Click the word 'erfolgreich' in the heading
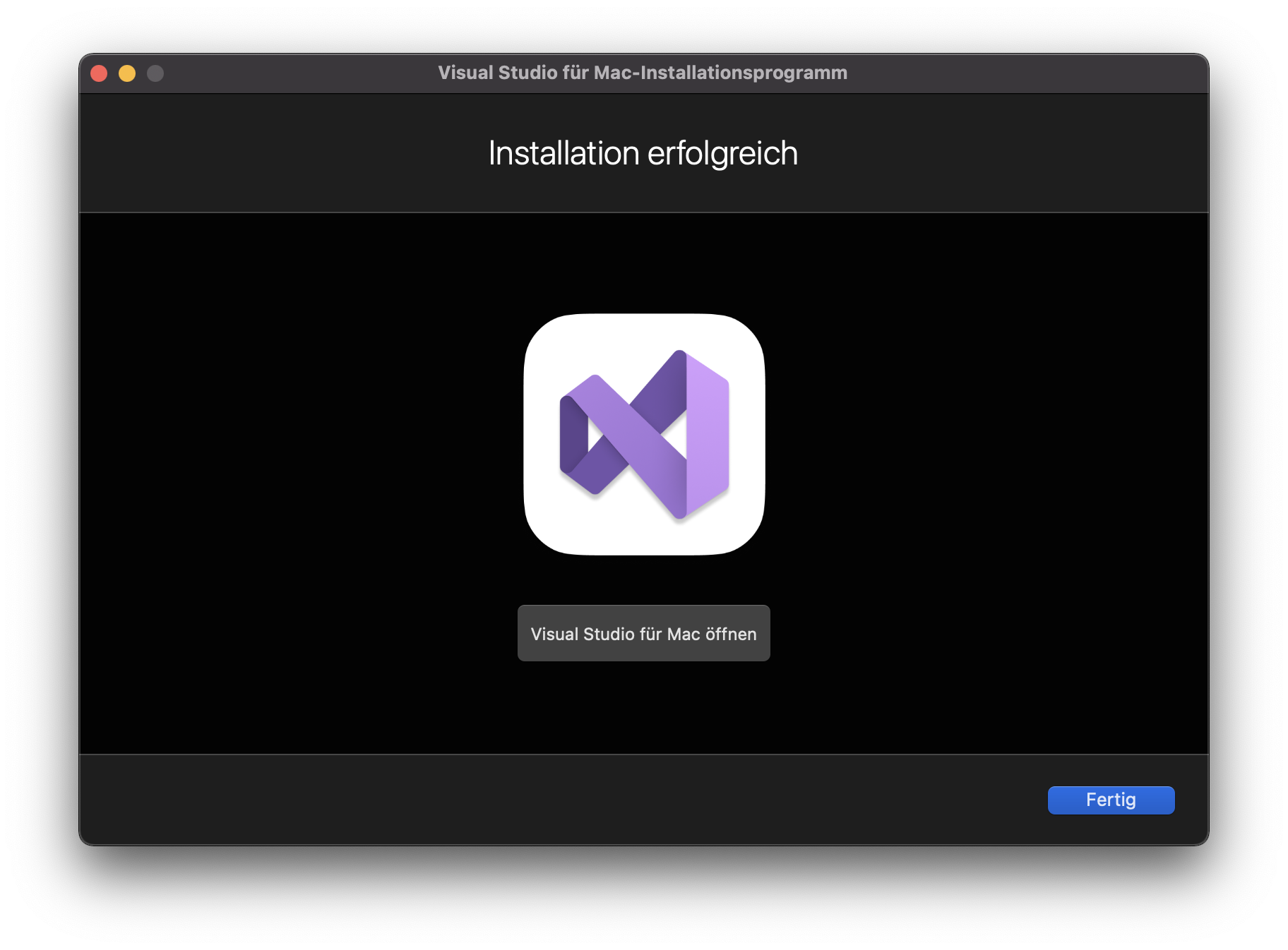Screen dimensions: 1288x950 pyautogui.click(x=722, y=153)
